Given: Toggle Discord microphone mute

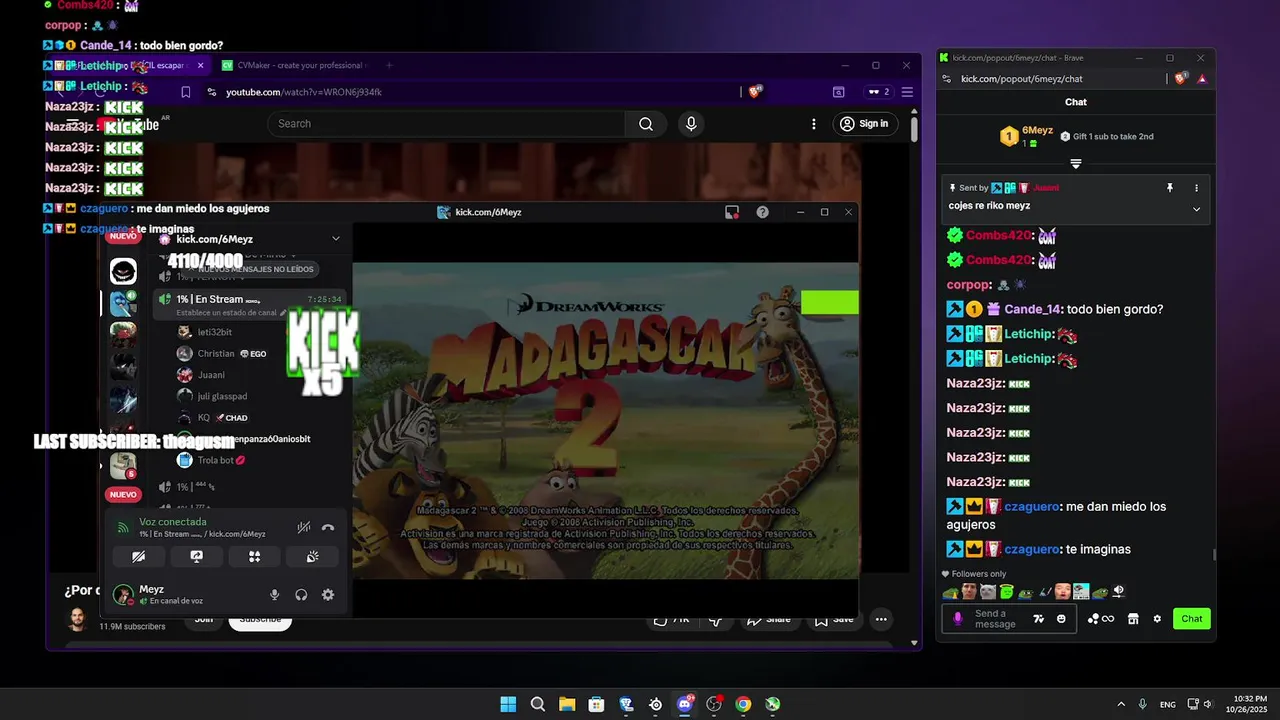Looking at the screenshot, I should [274, 595].
